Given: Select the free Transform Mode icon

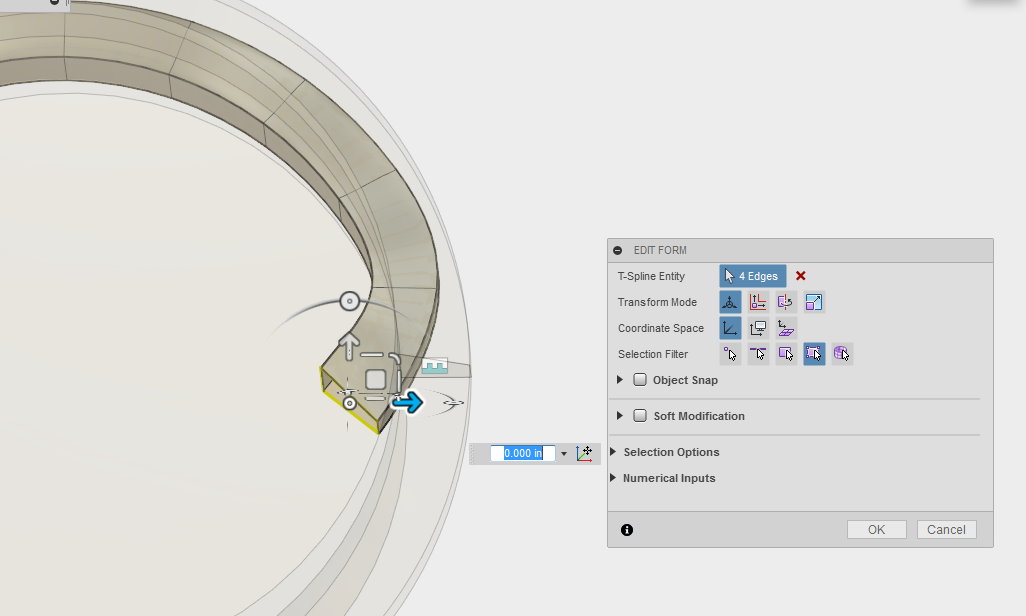Looking at the screenshot, I should pos(729,302).
